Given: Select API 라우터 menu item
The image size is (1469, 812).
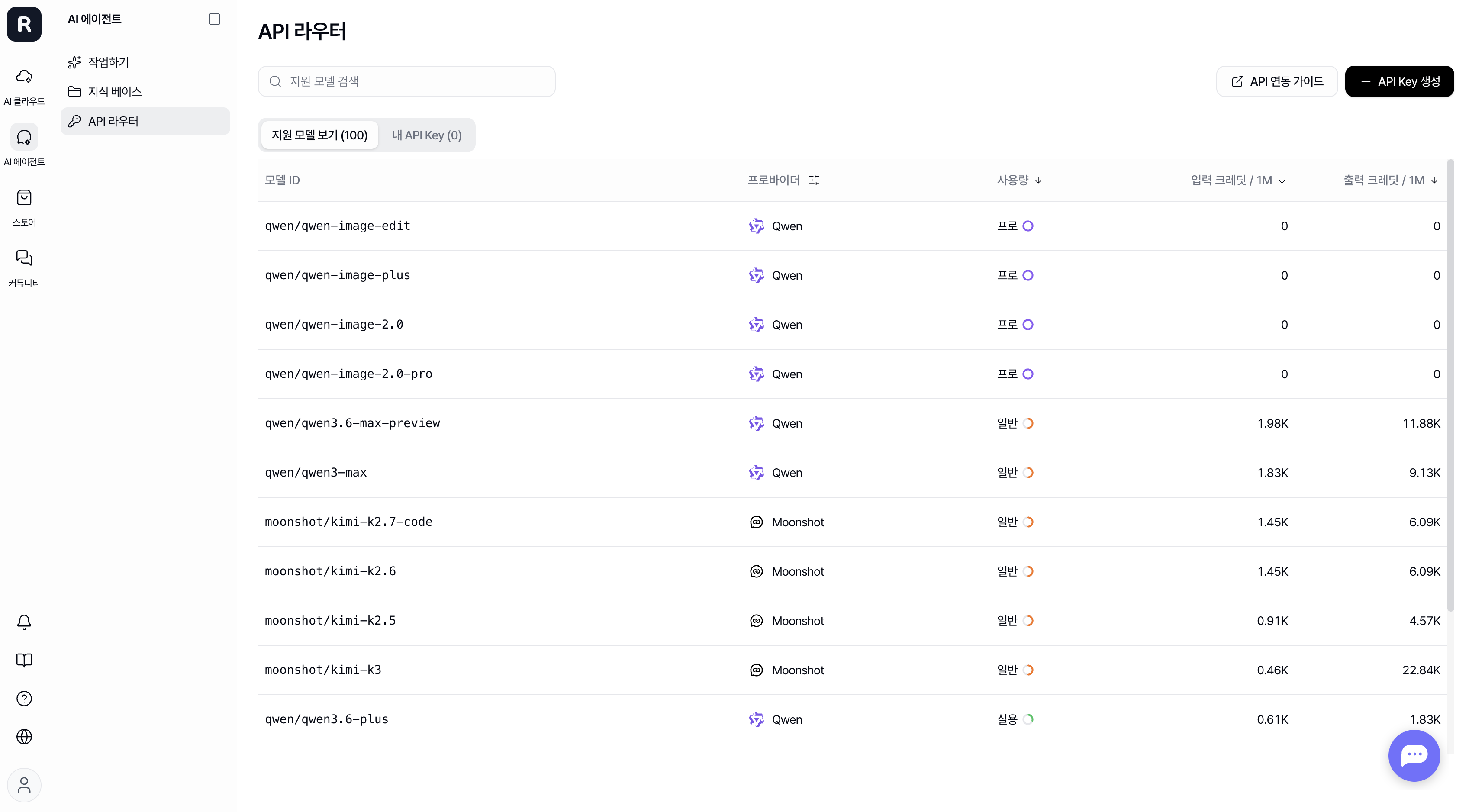Looking at the screenshot, I should (145, 122).
